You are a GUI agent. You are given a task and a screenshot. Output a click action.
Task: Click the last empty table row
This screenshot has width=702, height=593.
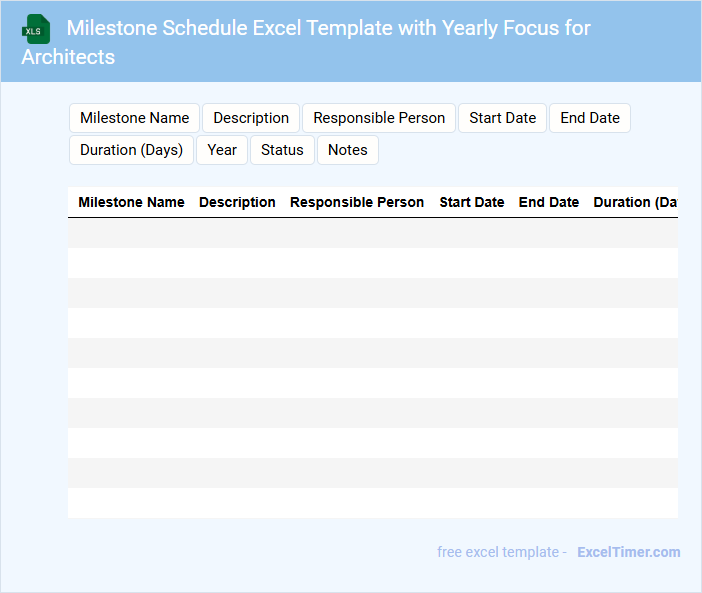pos(372,503)
